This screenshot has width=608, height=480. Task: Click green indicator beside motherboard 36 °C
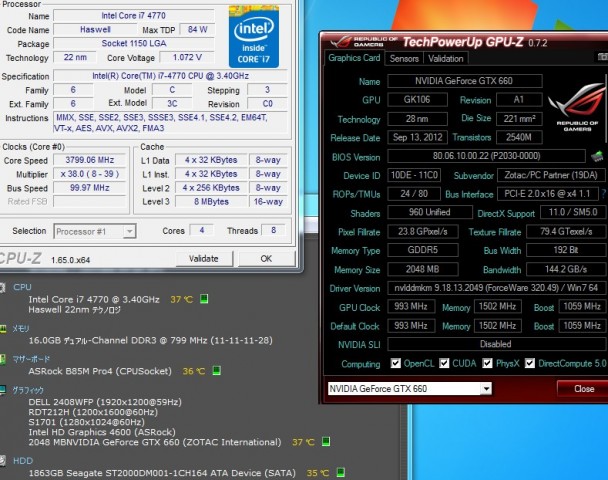tap(217, 371)
